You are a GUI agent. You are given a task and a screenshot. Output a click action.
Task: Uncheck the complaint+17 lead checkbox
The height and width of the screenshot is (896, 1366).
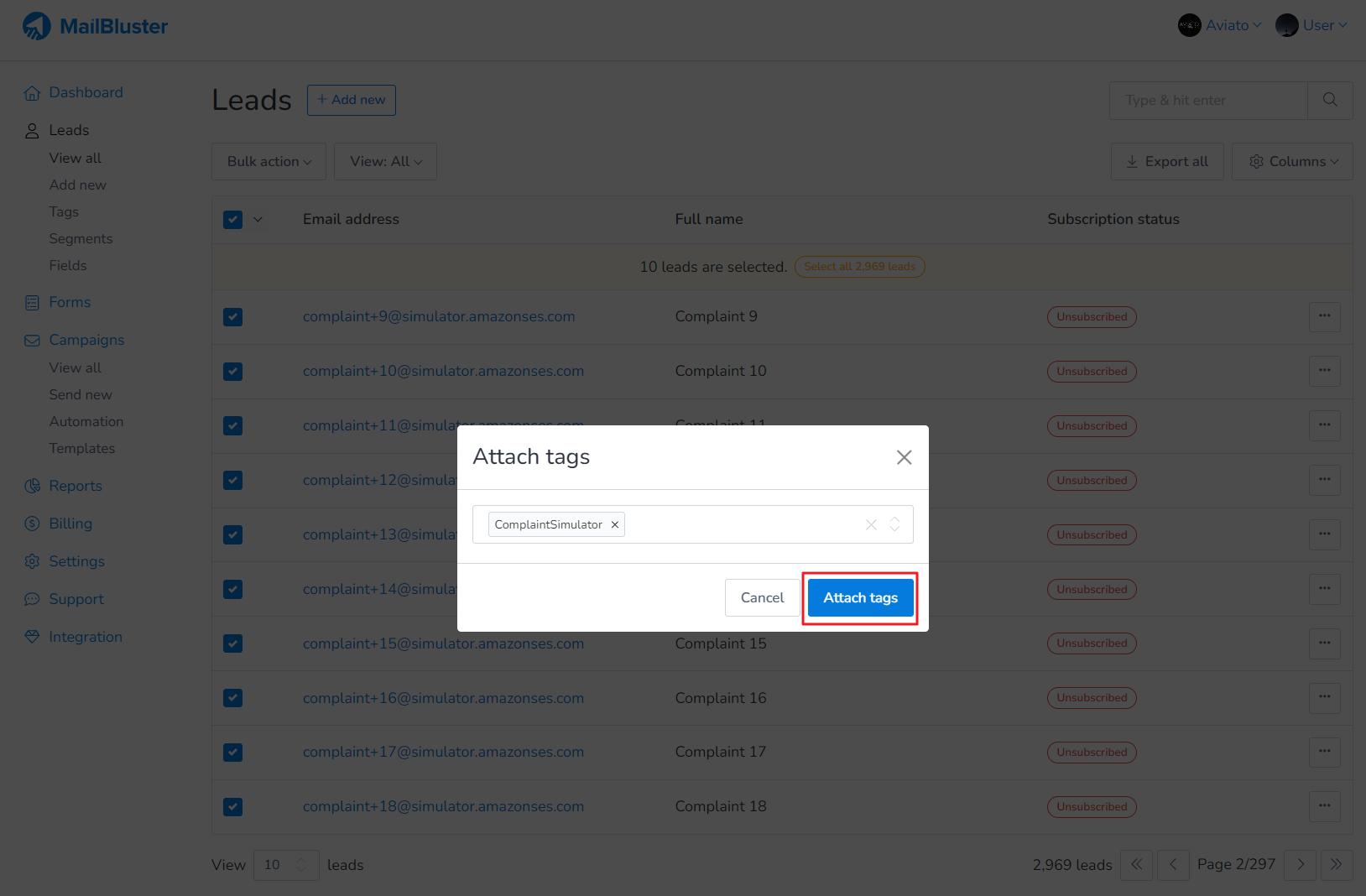pyautogui.click(x=233, y=753)
